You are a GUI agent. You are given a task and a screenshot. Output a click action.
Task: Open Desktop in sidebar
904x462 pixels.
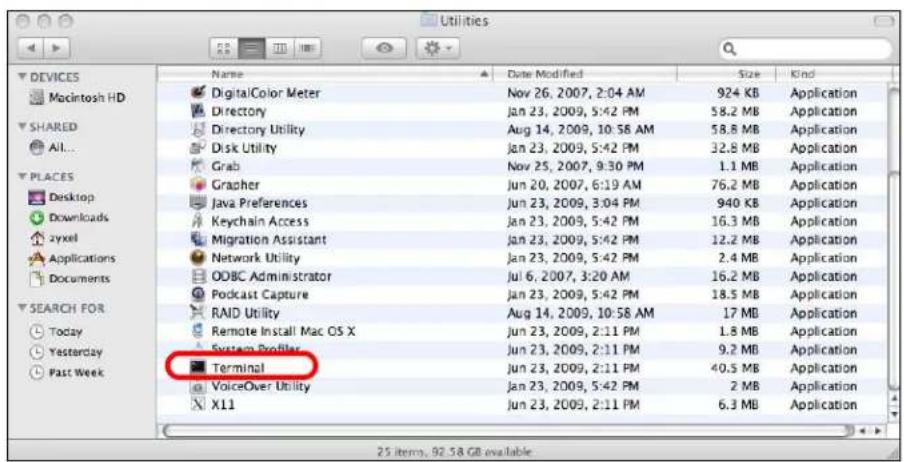pyautogui.click(x=61, y=197)
